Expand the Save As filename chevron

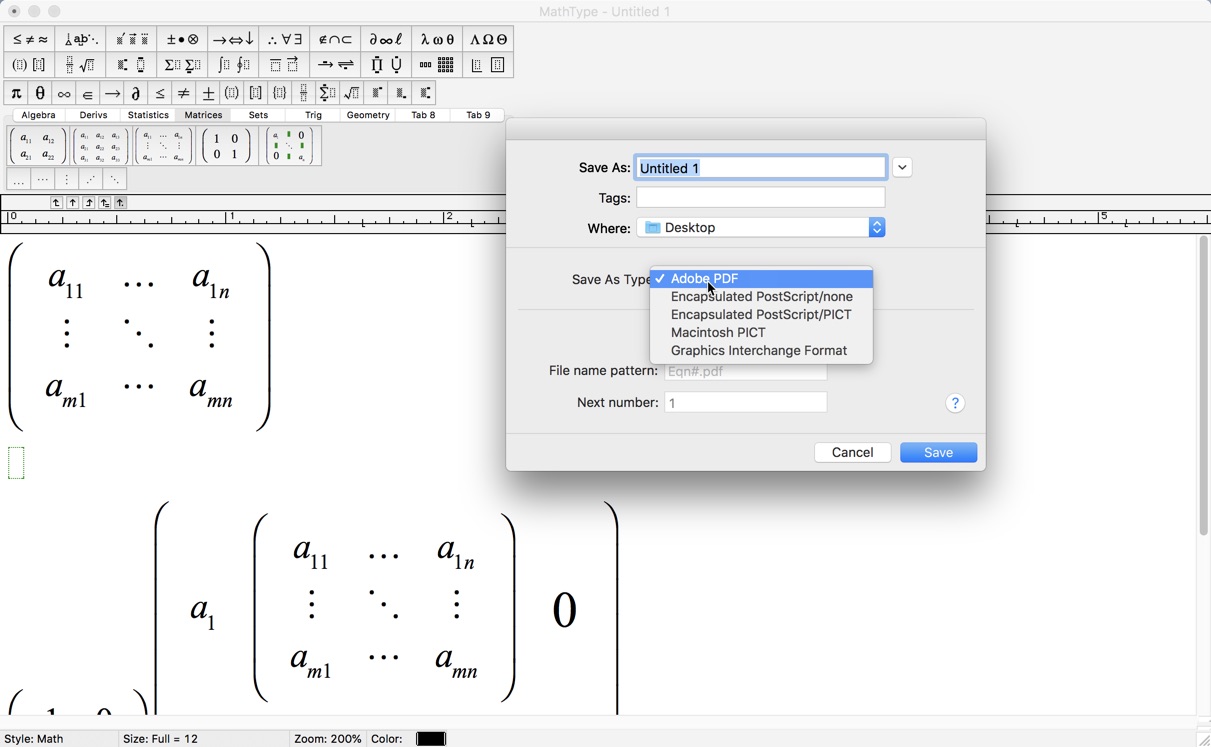(902, 167)
